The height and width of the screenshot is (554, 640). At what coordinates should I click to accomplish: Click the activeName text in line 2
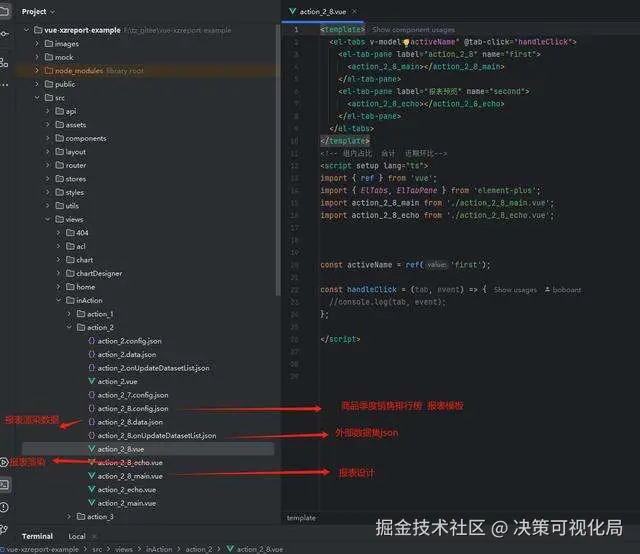click(x=433, y=42)
